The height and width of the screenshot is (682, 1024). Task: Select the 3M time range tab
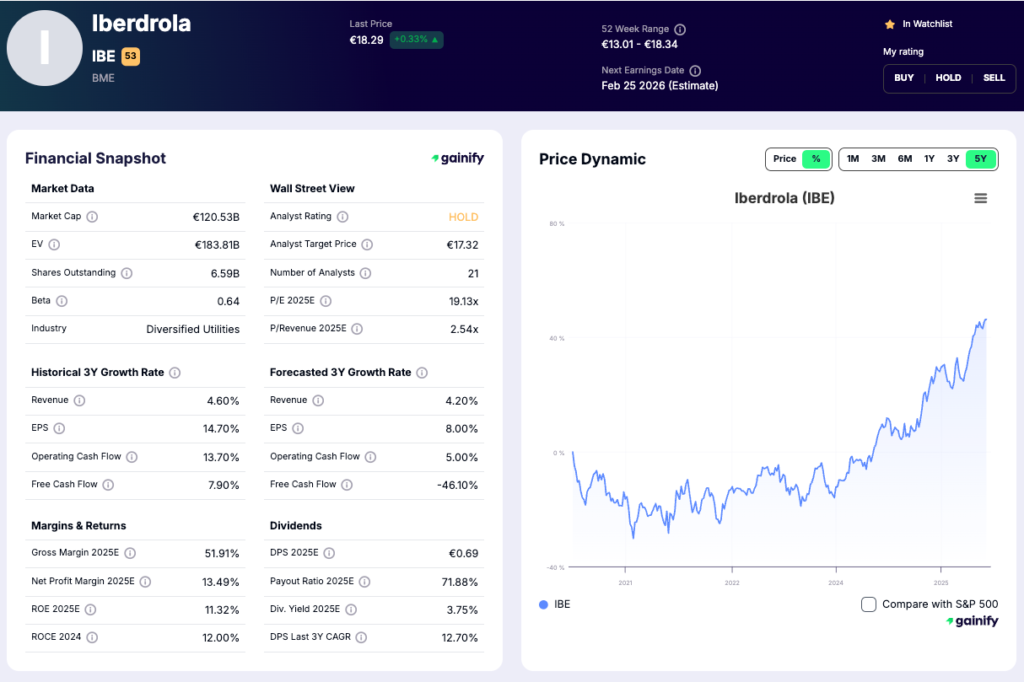tap(878, 158)
